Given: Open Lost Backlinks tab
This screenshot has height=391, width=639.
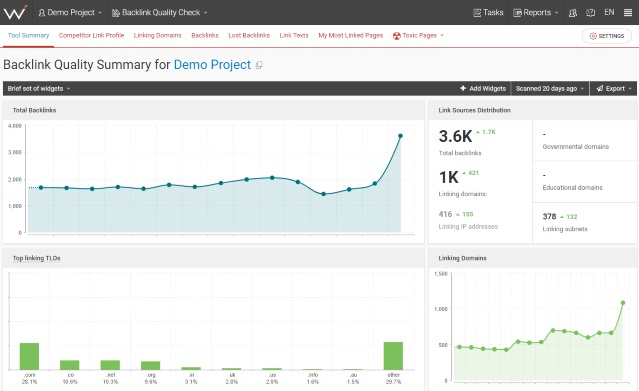Looking at the screenshot, I should 249,35.
